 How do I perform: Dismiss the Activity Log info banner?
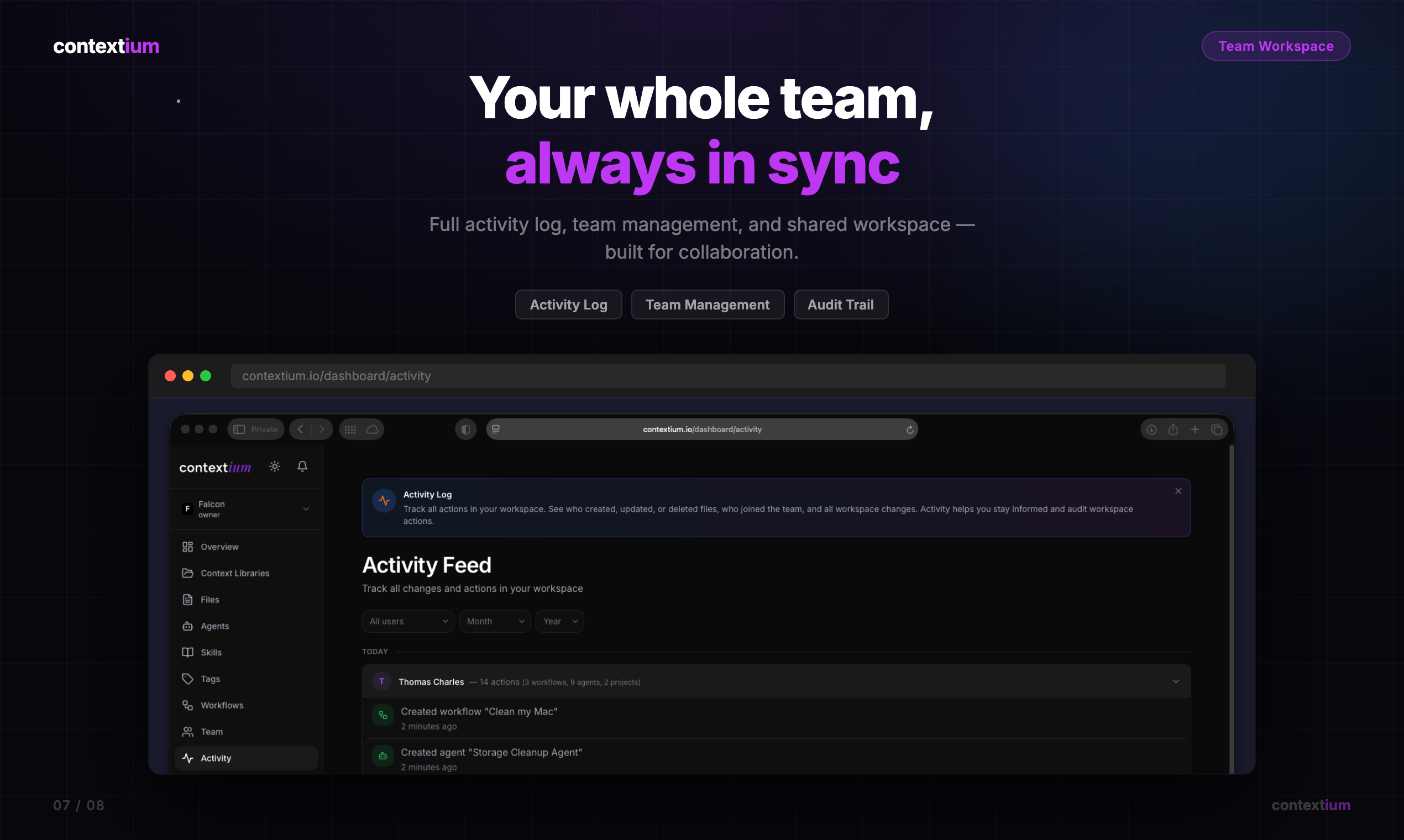tap(1178, 491)
